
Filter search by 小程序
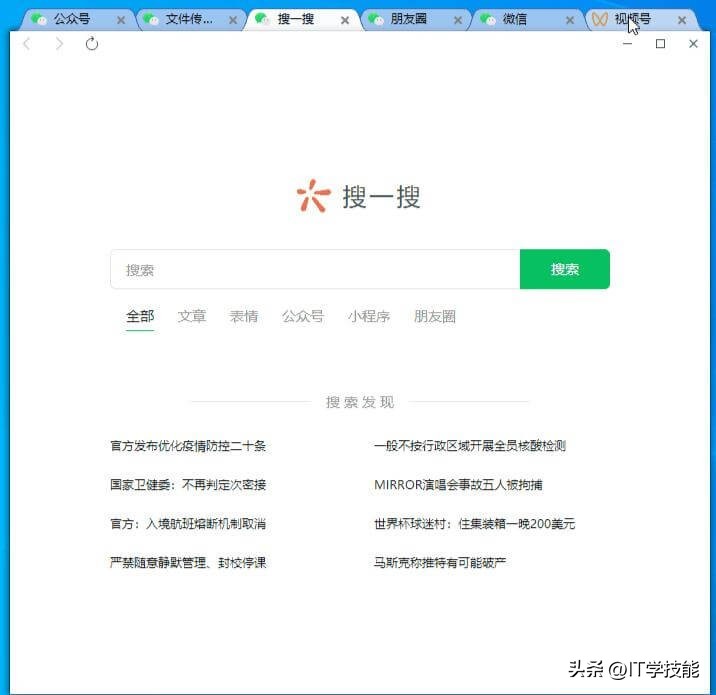tap(369, 316)
